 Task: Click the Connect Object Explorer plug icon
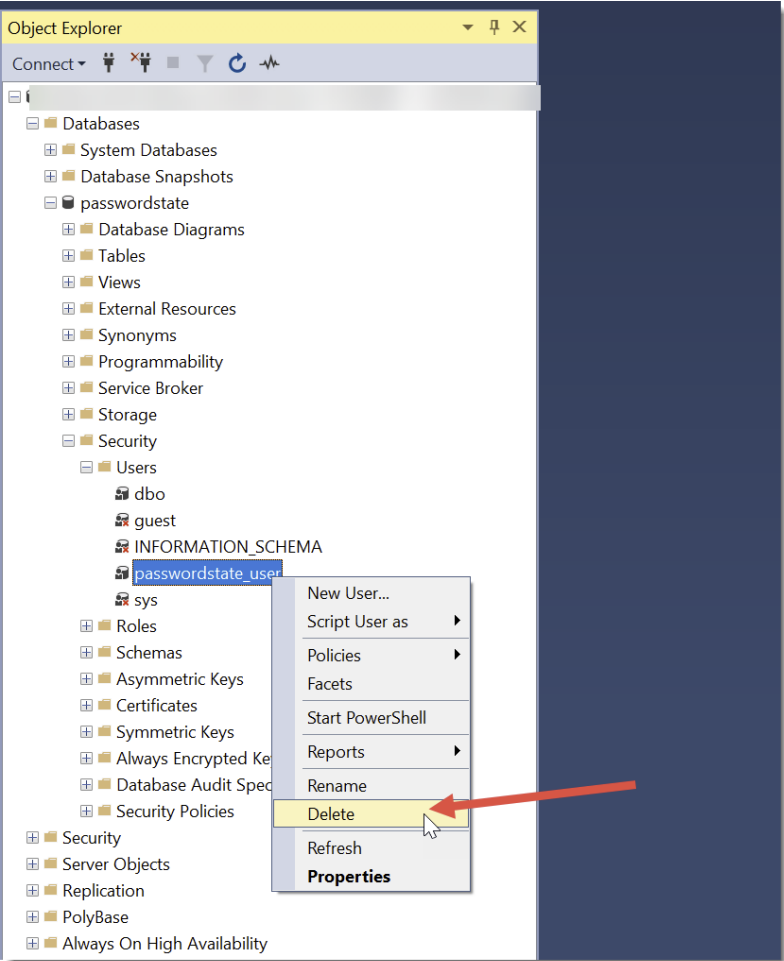tap(108, 63)
